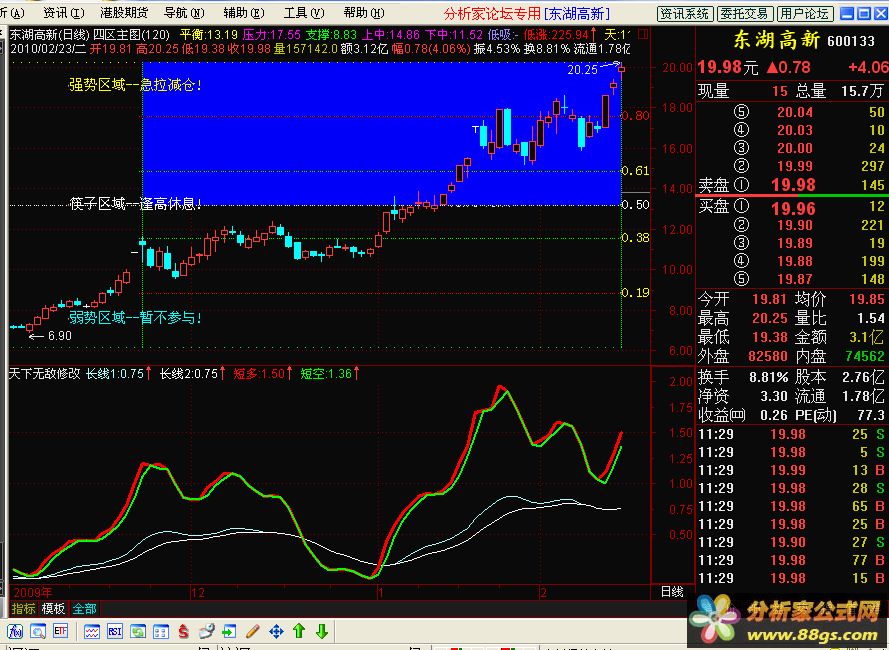Open the ETF toolbar icon
889x650 pixels.
(x=61, y=631)
